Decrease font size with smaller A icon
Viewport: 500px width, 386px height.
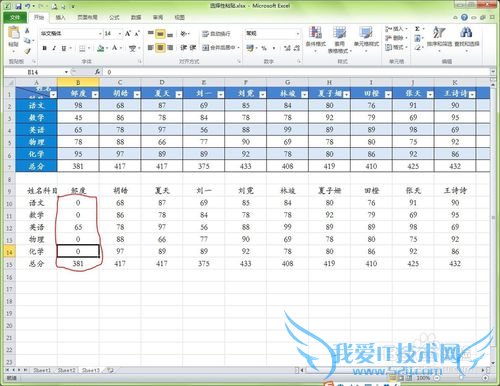[137, 33]
